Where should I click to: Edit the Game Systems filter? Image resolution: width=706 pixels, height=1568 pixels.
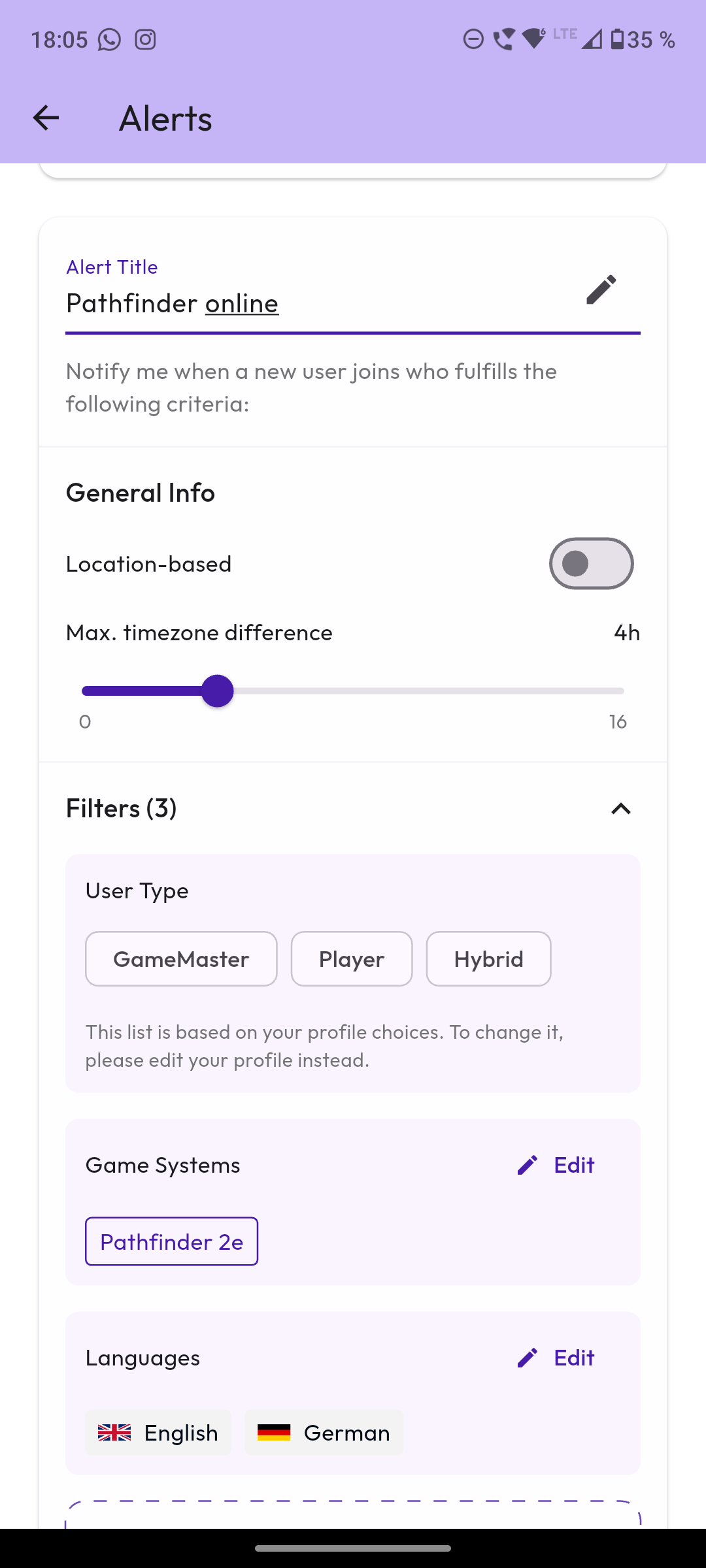[x=556, y=1165]
